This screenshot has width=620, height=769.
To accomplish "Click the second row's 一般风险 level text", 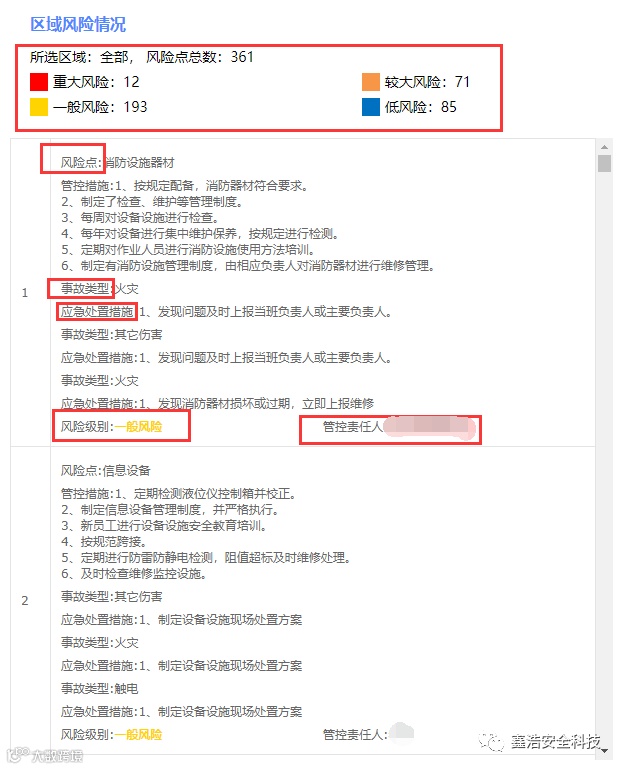I will (x=138, y=735).
